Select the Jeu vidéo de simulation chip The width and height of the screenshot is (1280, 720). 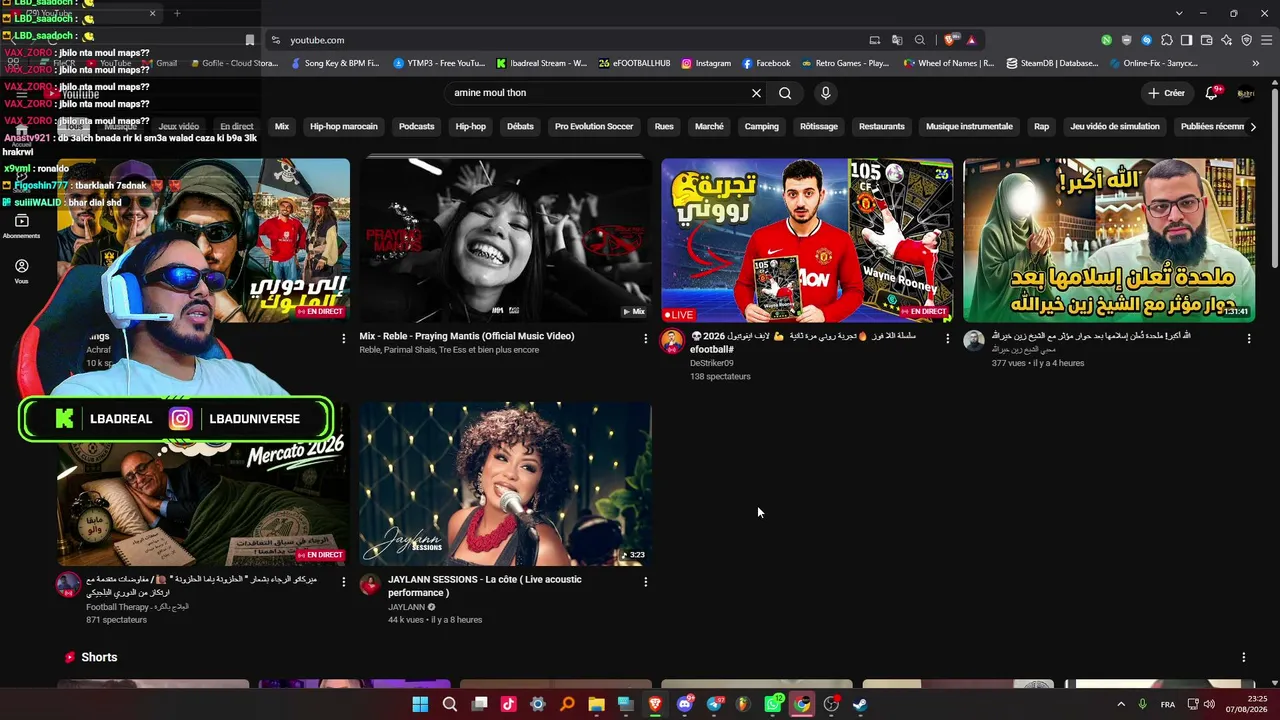click(x=1115, y=127)
